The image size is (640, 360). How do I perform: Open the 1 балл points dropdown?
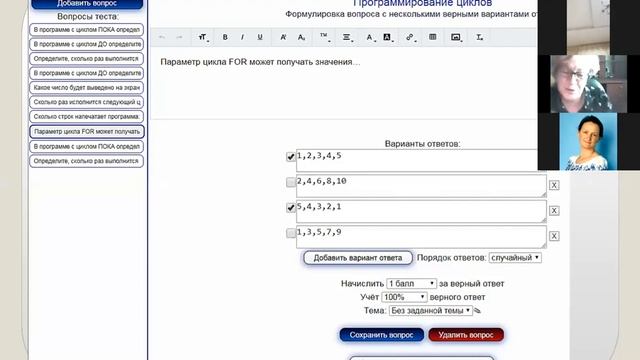[x=411, y=283]
